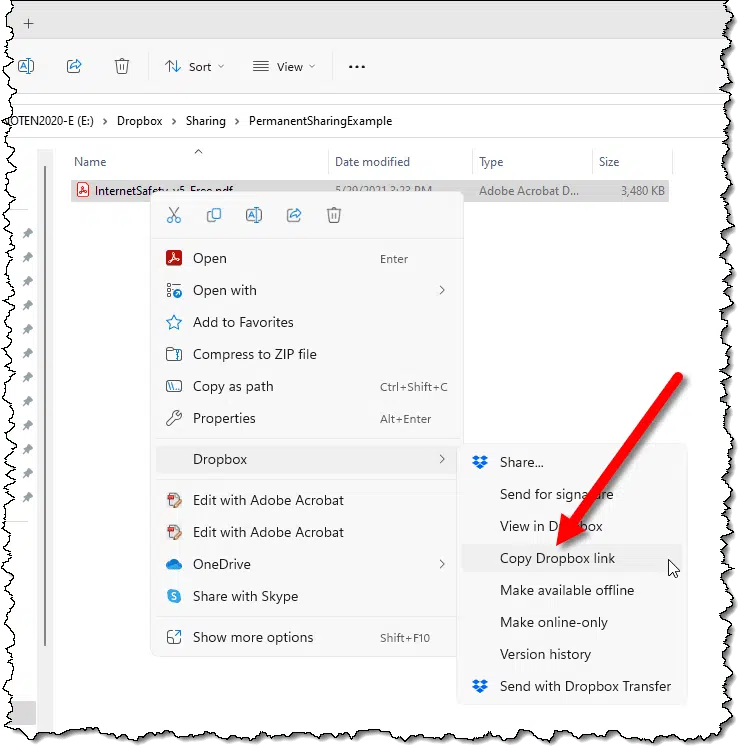747x756 pixels.
Task: Go to the Dropbox breadcrumb folder
Action: pyautogui.click(x=139, y=121)
